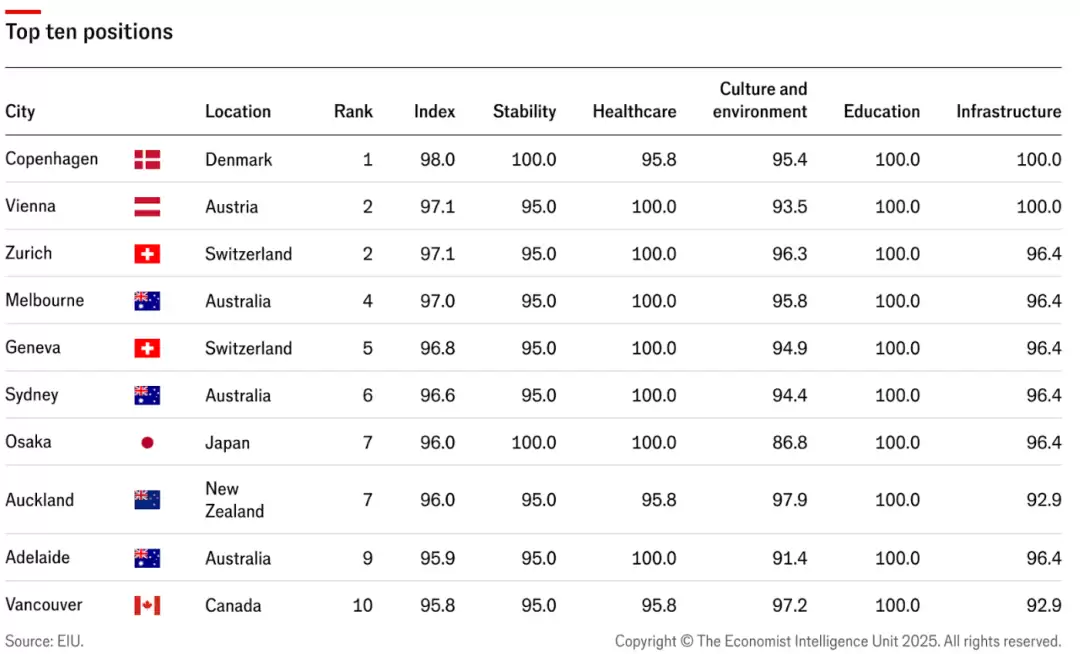This screenshot has height=654, width=1080.
Task: Click the Austria flag icon beside Vienna
Action: click(147, 207)
